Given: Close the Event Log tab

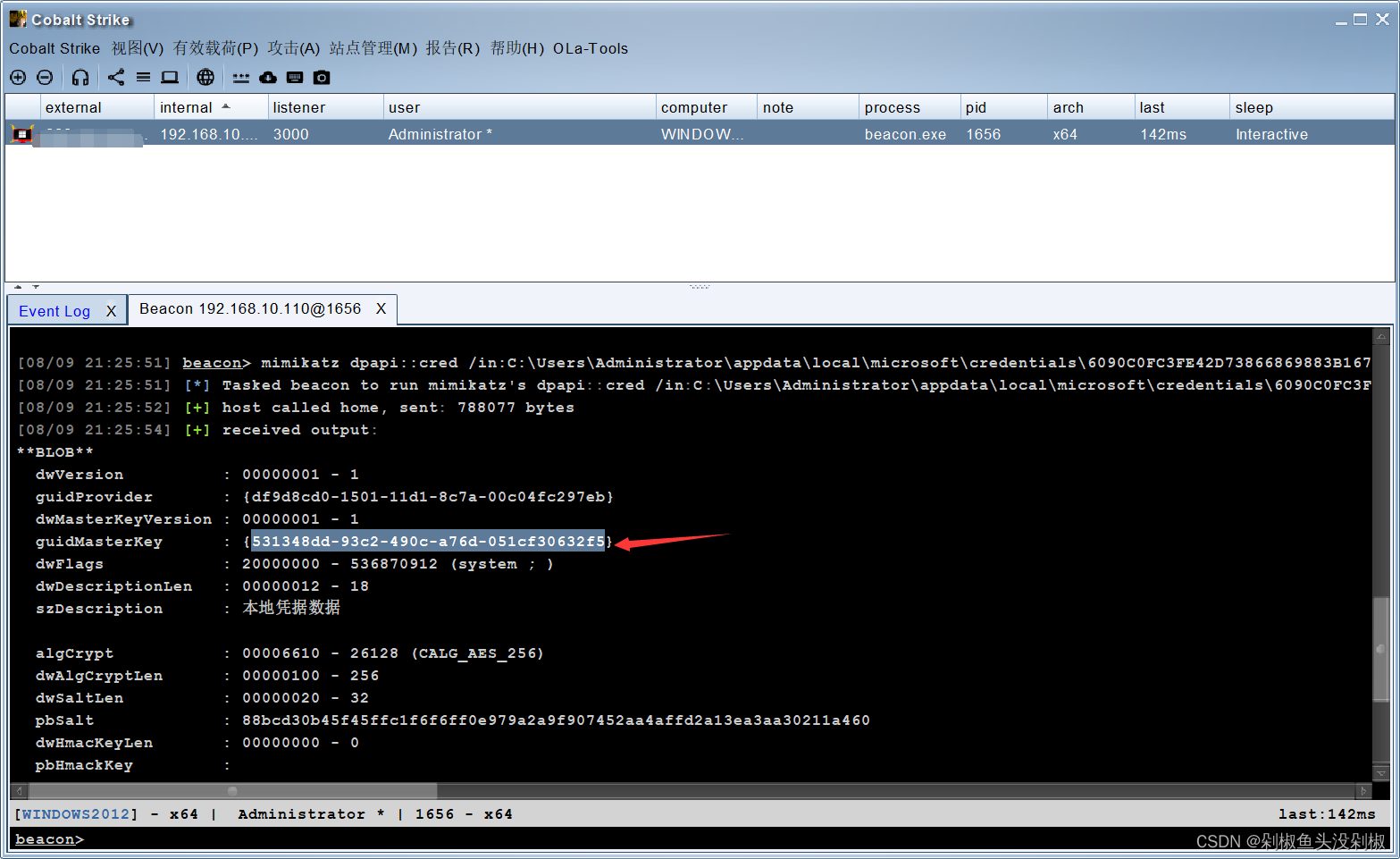Looking at the screenshot, I should (111, 311).
